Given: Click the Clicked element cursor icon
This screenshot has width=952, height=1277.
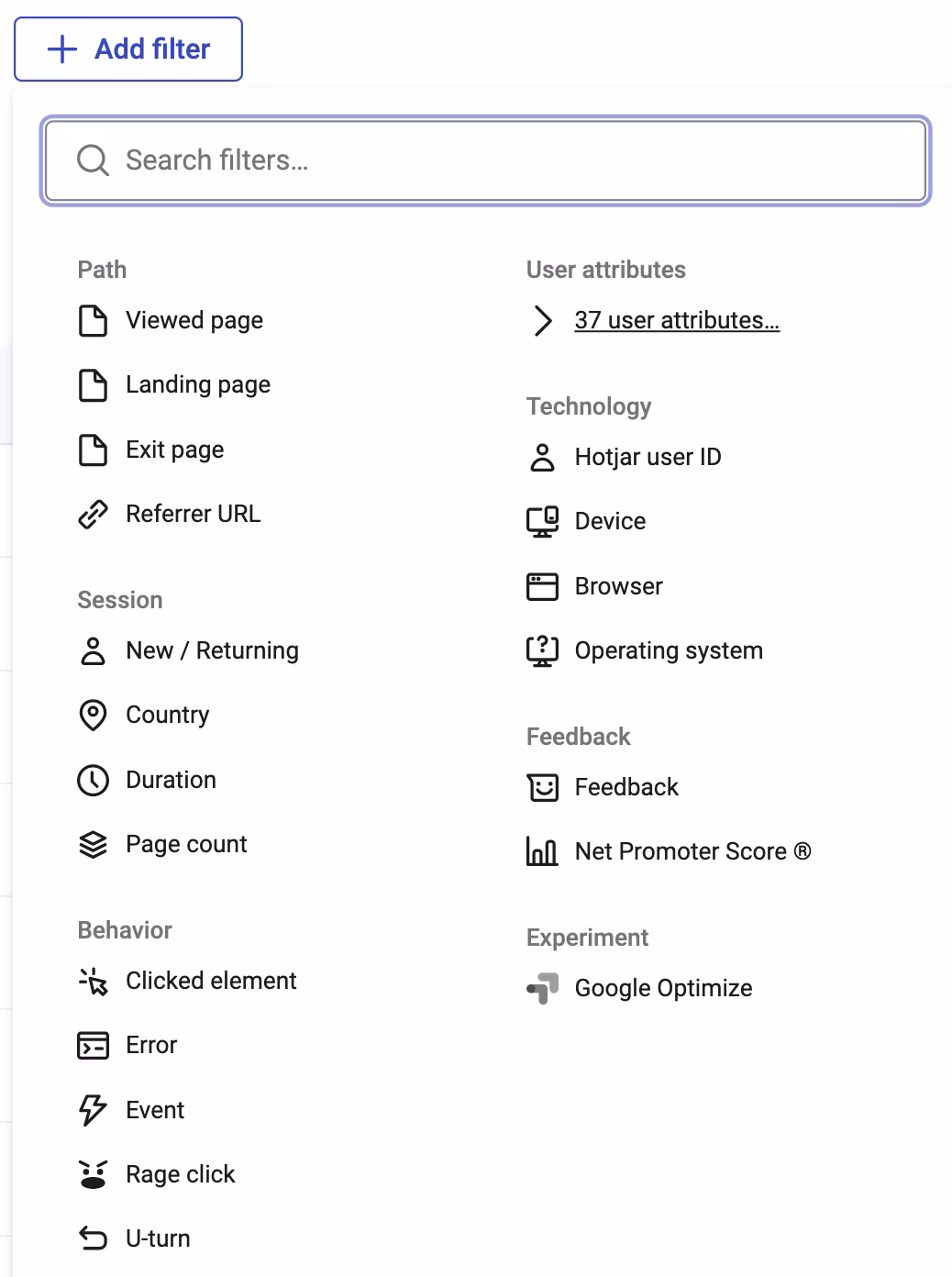Looking at the screenshot, I should click(93, 981).
